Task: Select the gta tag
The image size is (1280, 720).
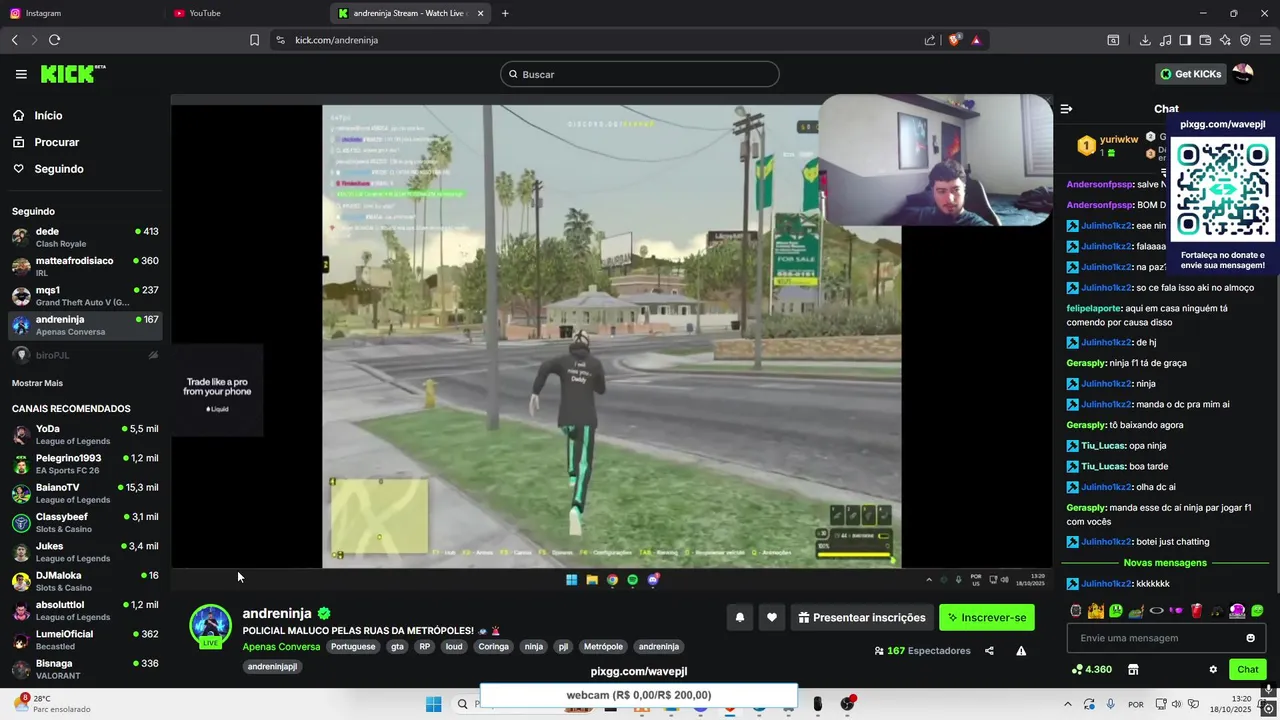Action: (397, 647)
